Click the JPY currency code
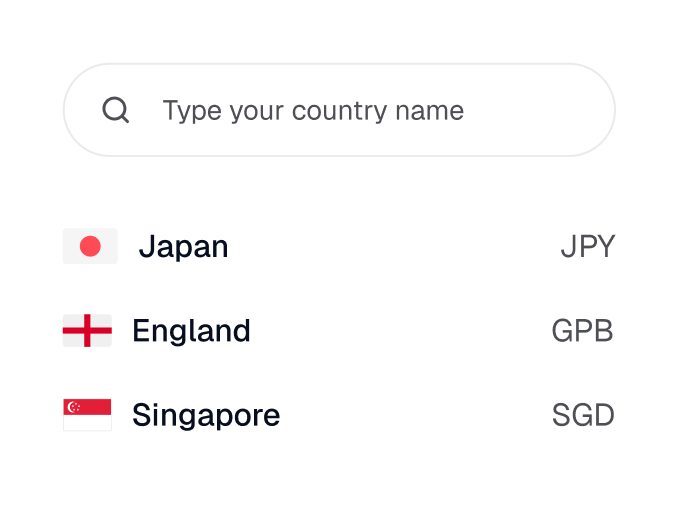The height and width of the screenshot is (512, 679). coord(587,246)
